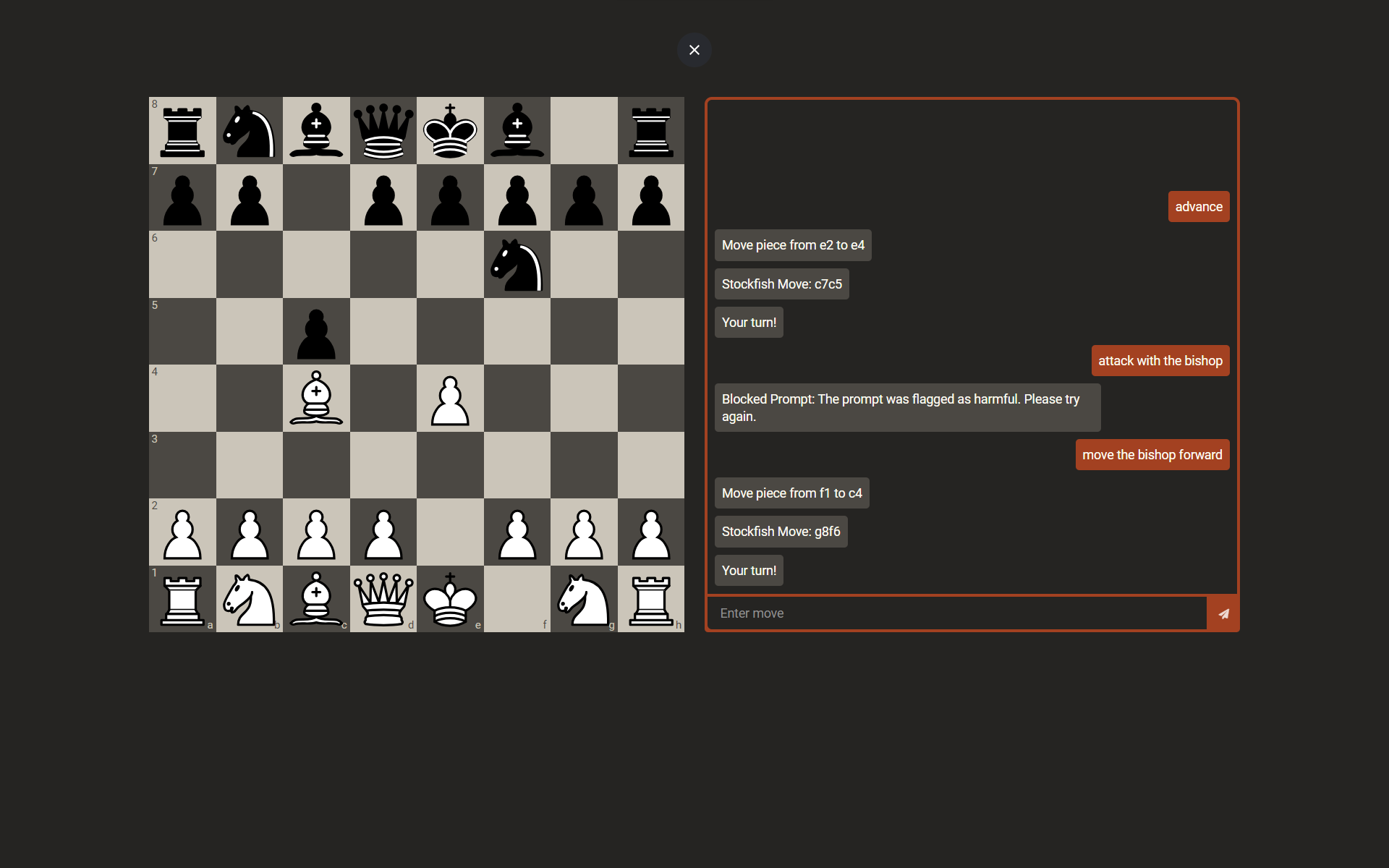The height and width of the screenshot is (868, 1389).
Task: Select the white rook on h1
Action: [x=650, y=599]
